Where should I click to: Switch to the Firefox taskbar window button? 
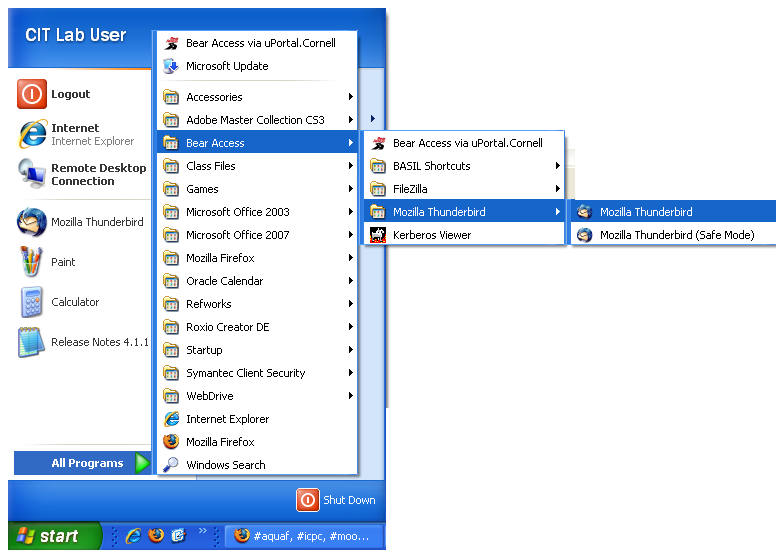click(304, 536)
